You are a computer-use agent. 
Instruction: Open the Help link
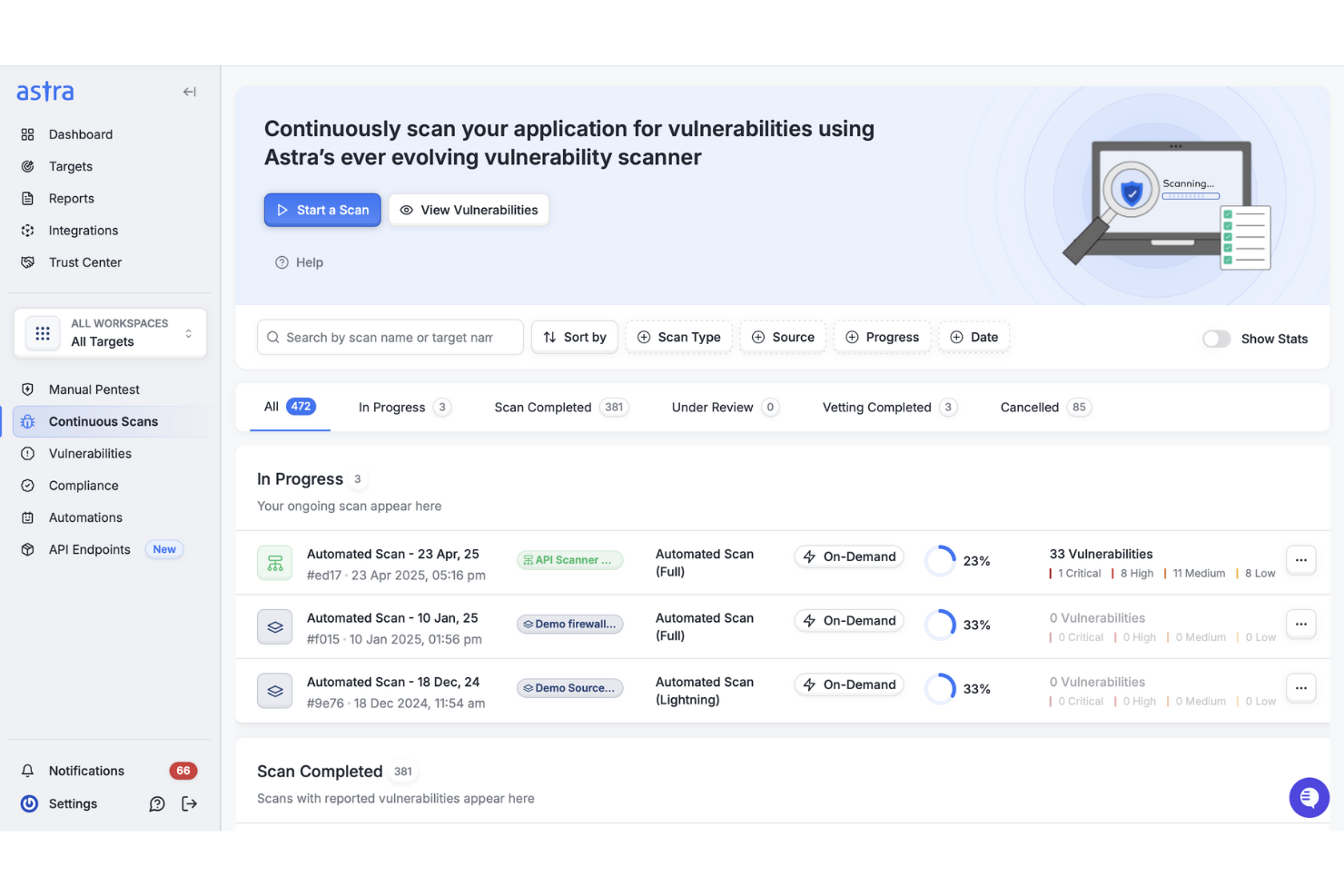pos(299,262)
